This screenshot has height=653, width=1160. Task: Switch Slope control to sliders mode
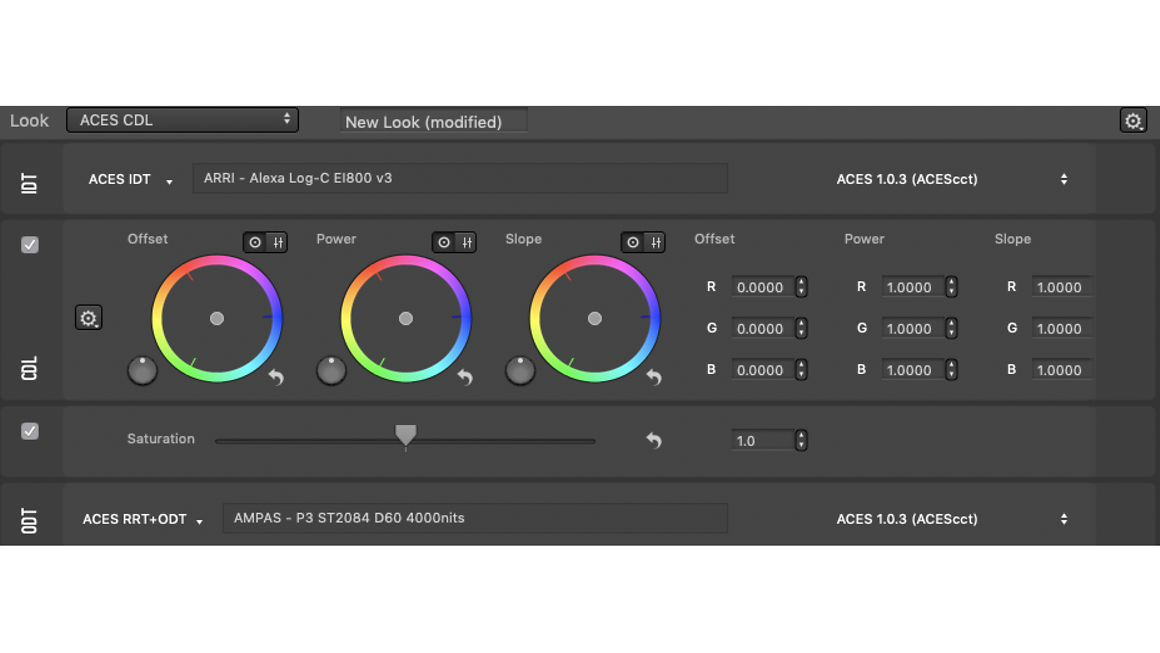coord(655,242)
